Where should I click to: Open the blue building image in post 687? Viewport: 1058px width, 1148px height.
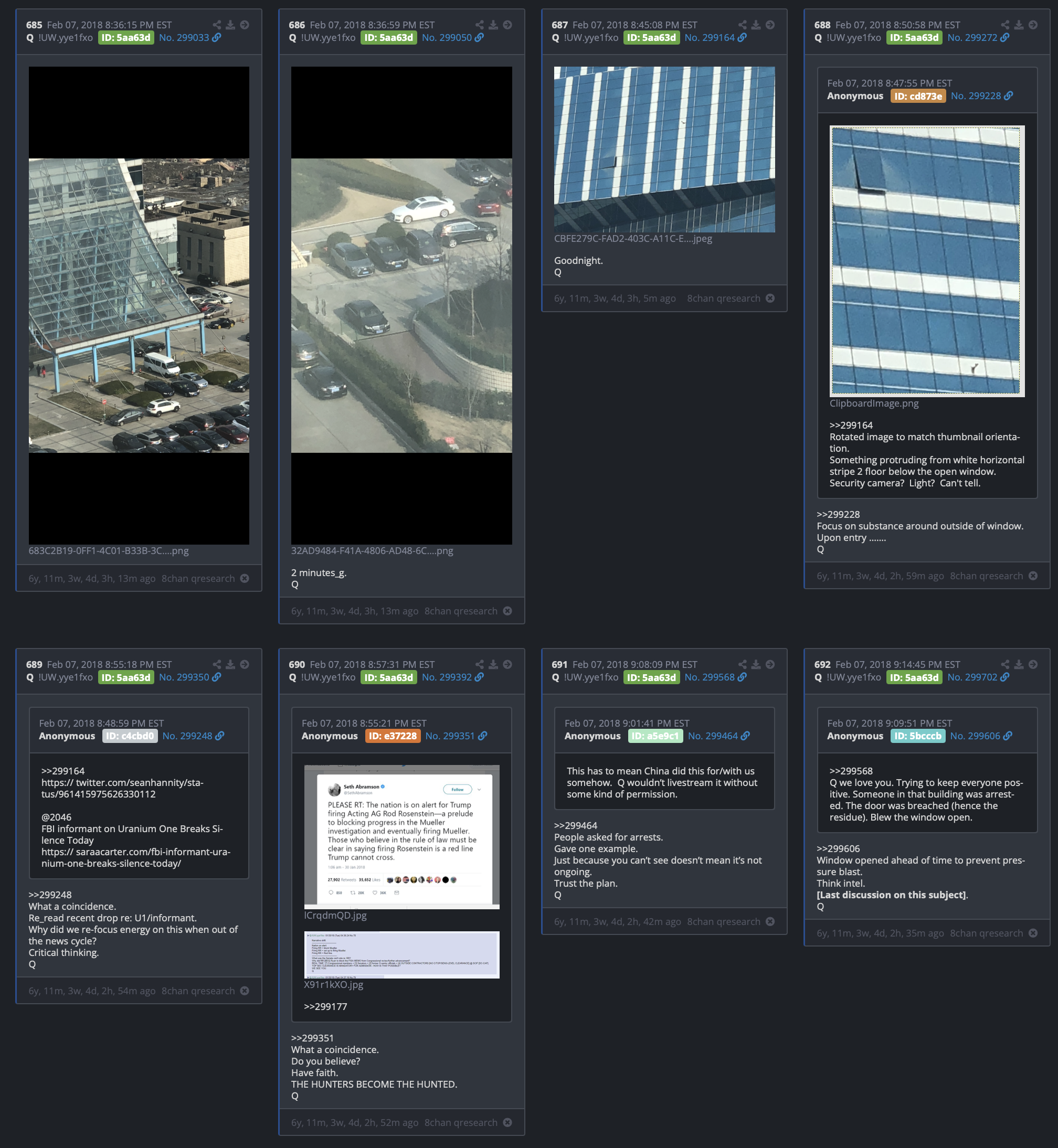click(x=664, y=150)
